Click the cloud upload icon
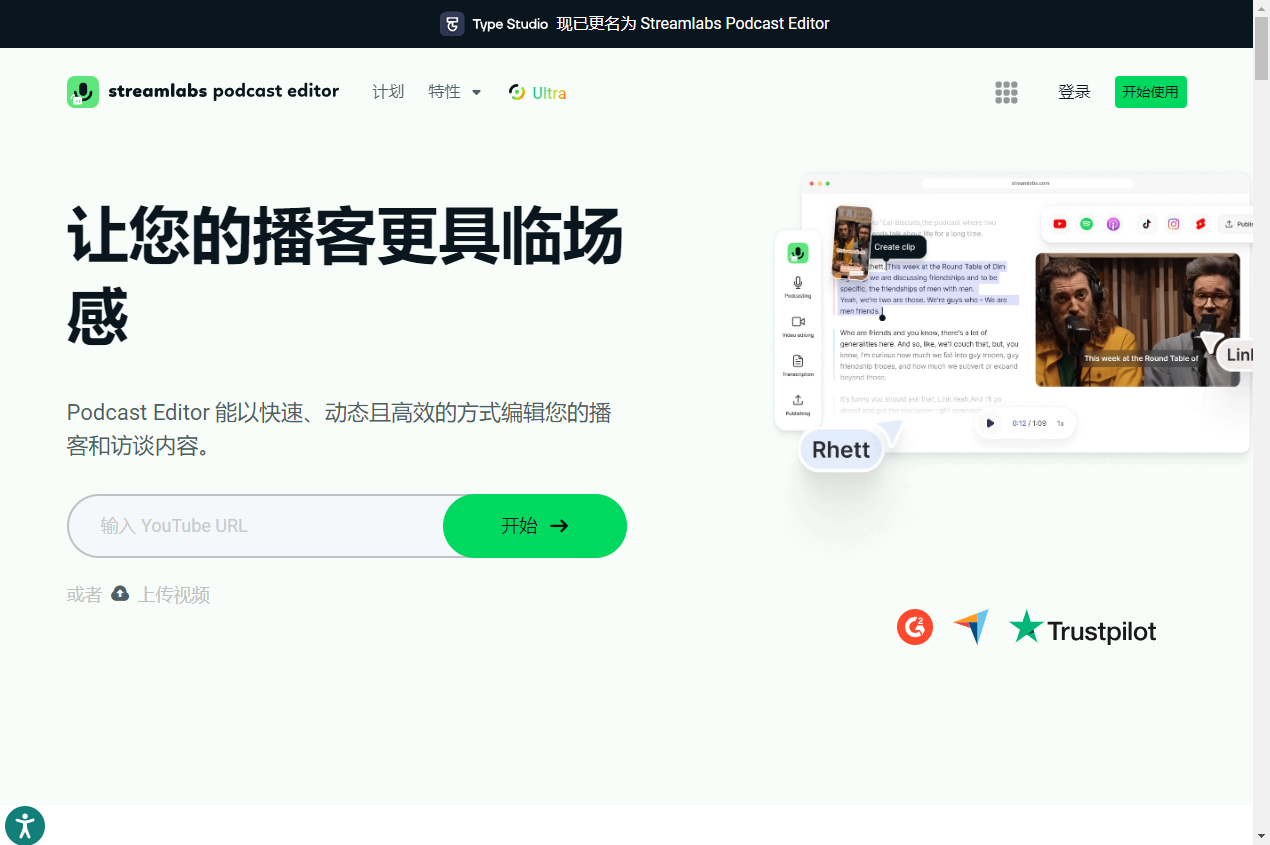This screenshot has height=845, width=1270. point(120,594)
